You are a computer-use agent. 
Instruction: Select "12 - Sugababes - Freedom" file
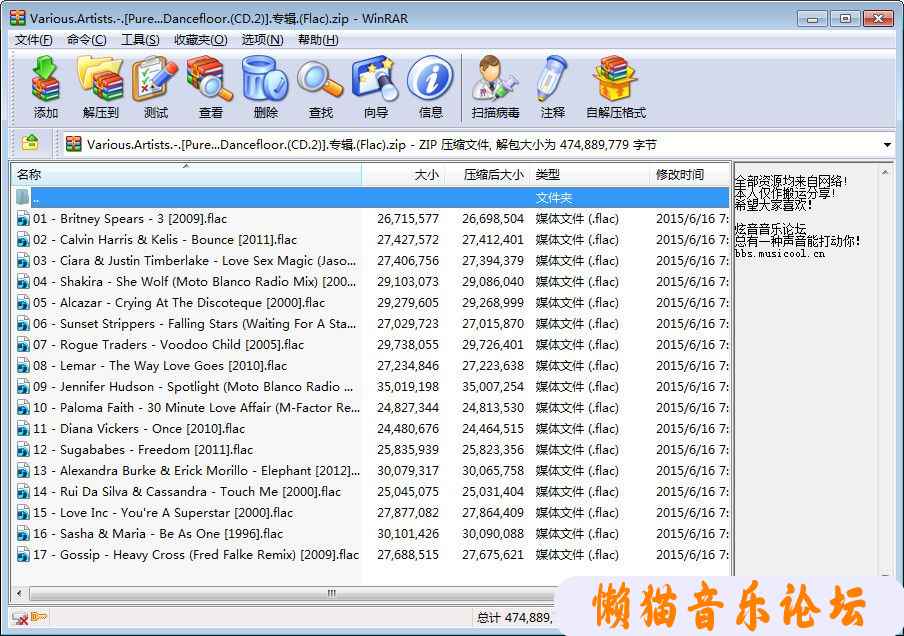point(143,450)
